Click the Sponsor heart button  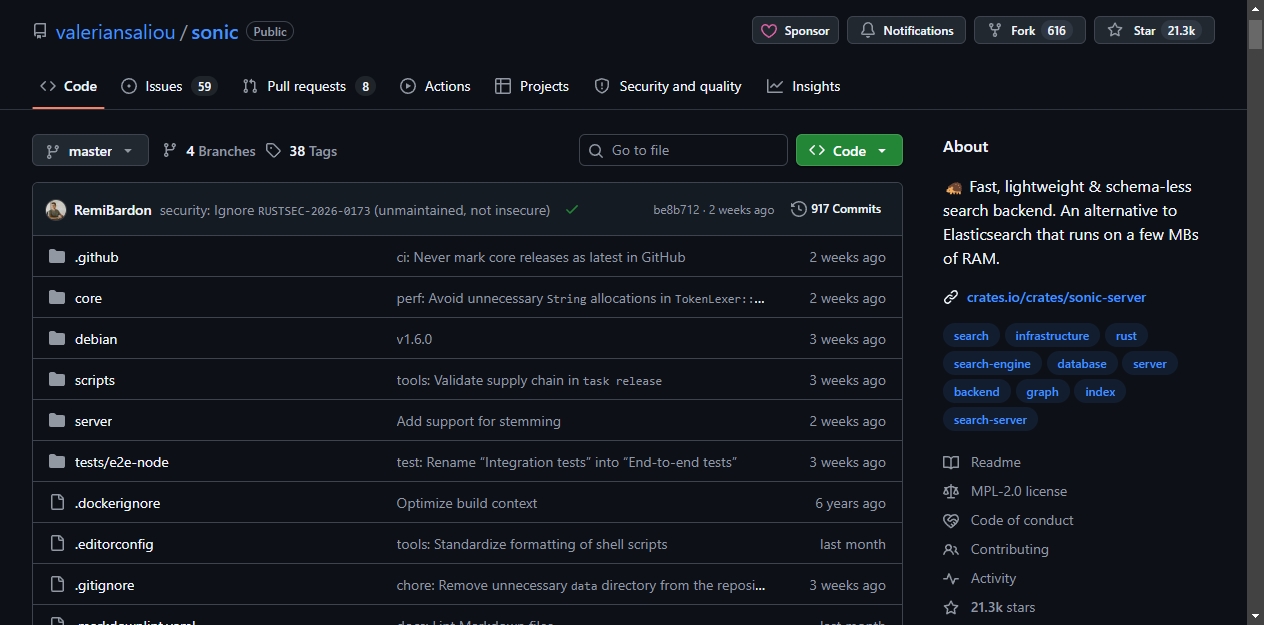tap(795, 31)
